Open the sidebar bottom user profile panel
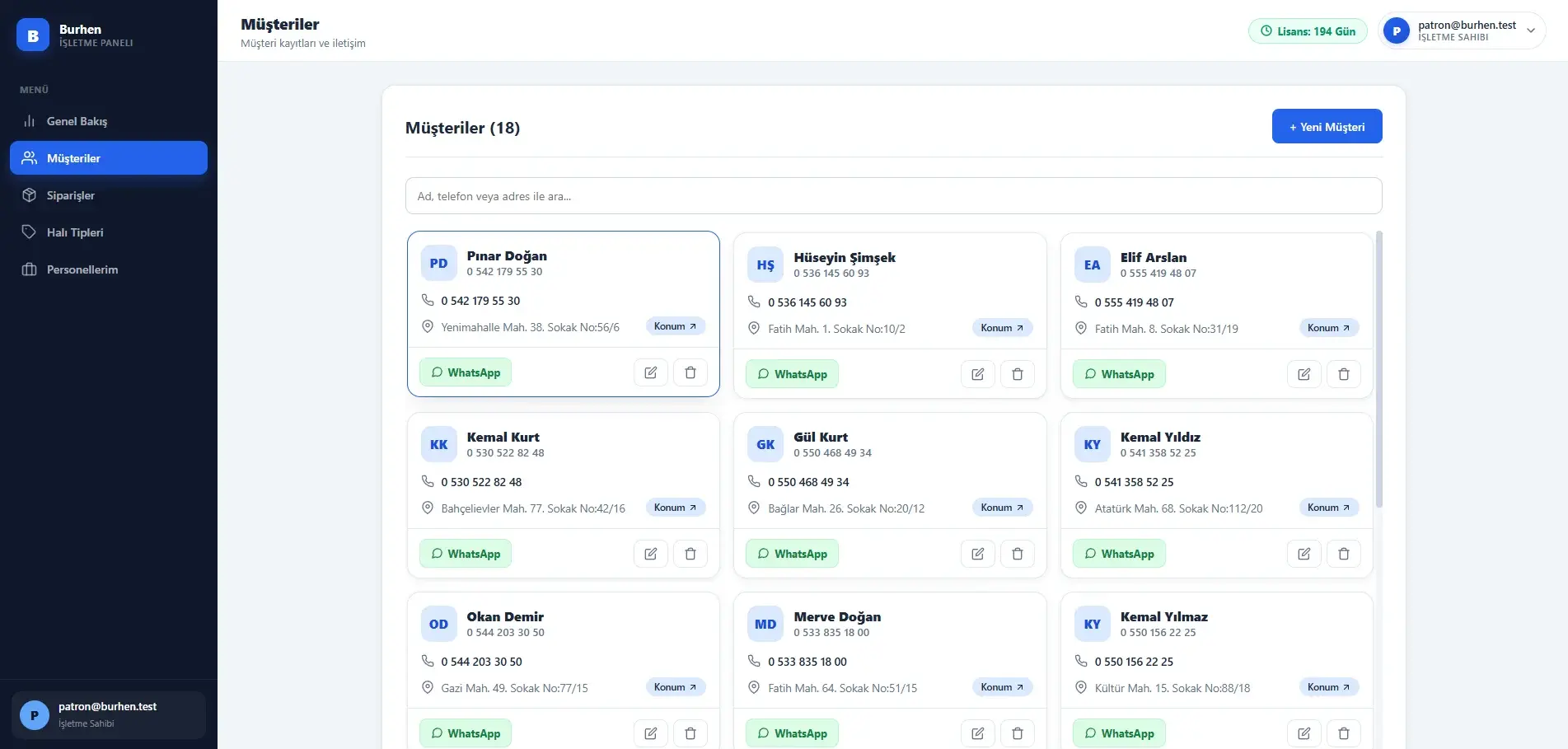Viewport: 1568px width, 749px height. point(109,714)
